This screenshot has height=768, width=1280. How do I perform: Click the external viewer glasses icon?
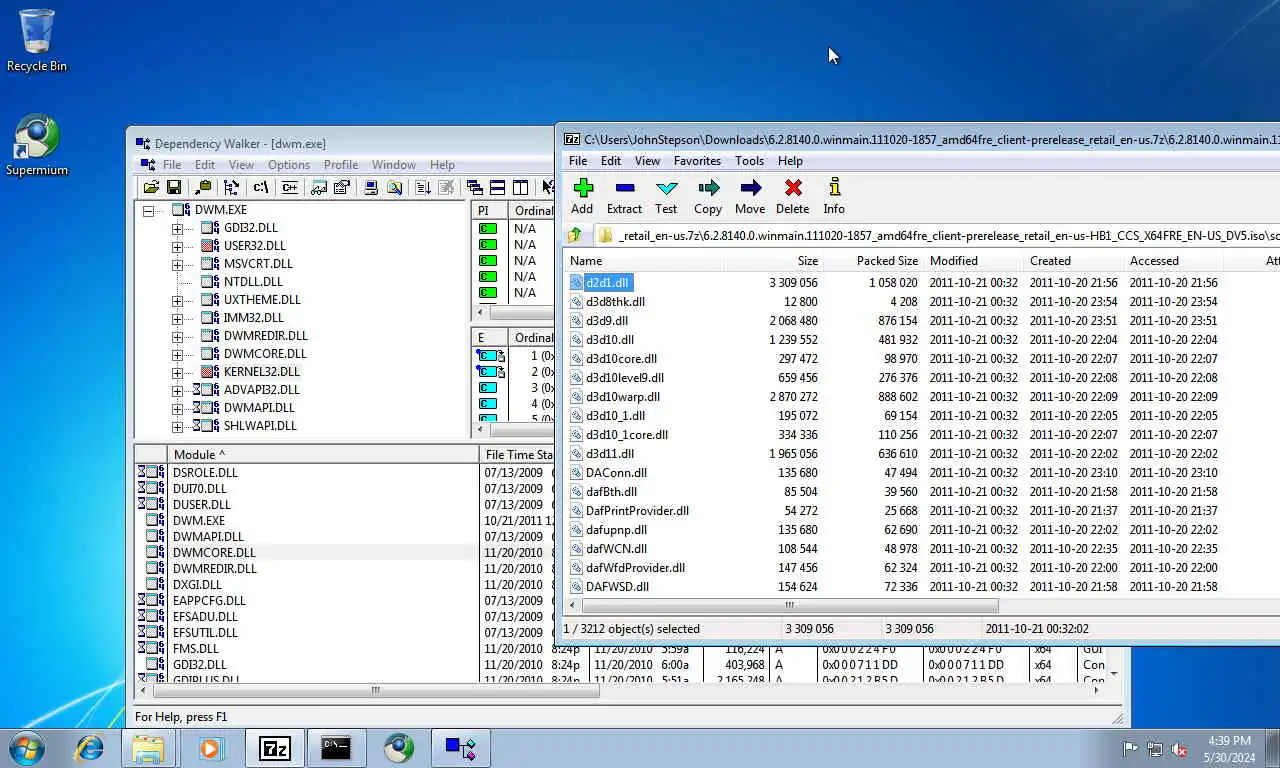coord(319,187)
